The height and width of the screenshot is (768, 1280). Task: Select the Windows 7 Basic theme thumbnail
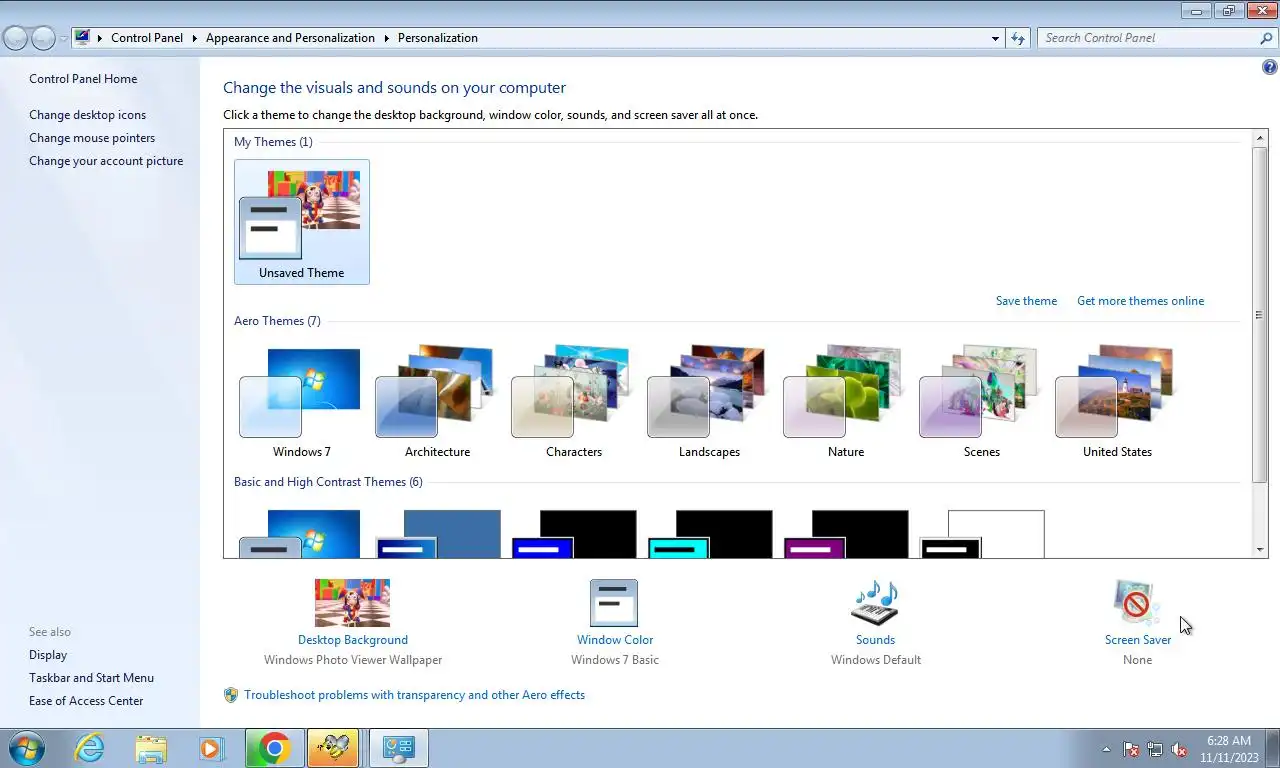(300, 534)
